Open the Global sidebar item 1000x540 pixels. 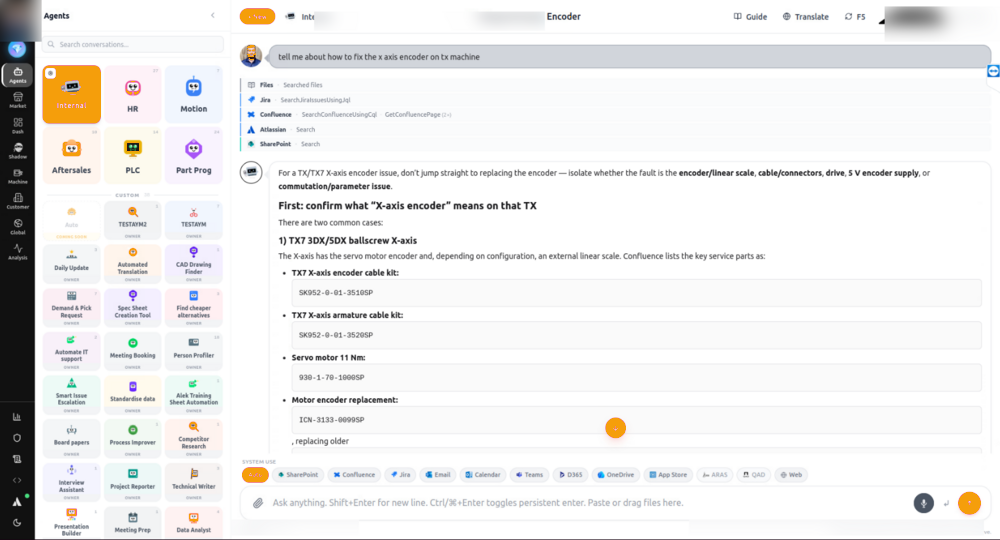coord(17,226)
